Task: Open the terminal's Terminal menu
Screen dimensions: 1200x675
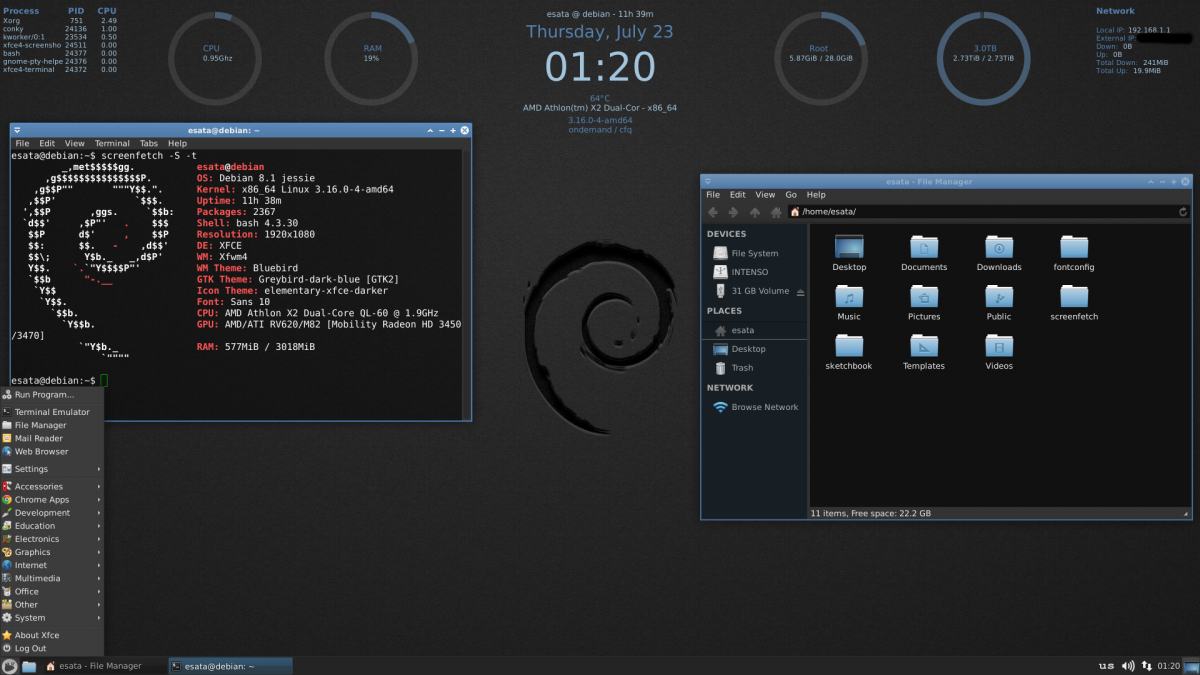Action: (112, 144)
